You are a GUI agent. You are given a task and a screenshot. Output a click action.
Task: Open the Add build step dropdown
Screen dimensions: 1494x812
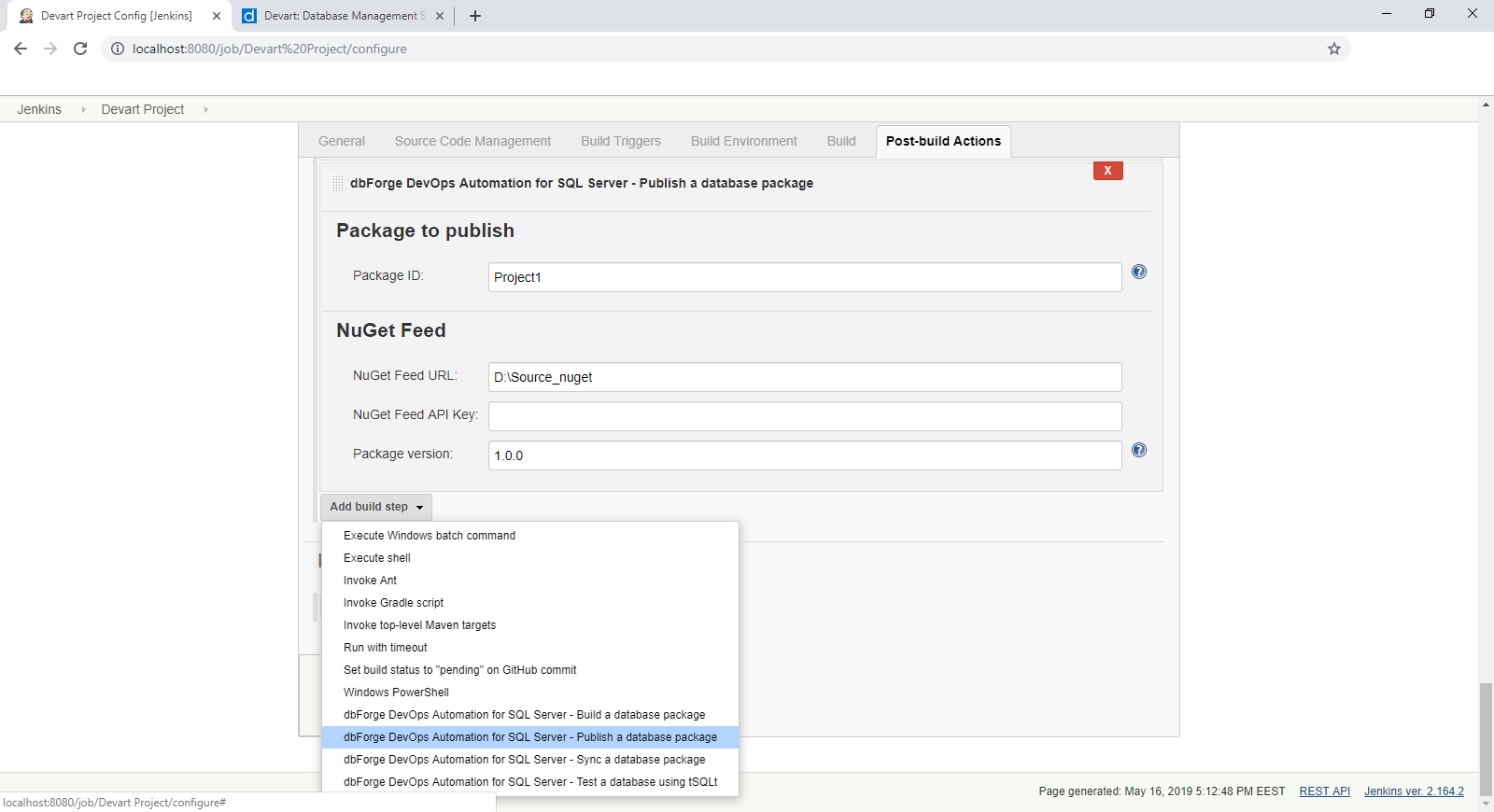[x=376, y=507]
